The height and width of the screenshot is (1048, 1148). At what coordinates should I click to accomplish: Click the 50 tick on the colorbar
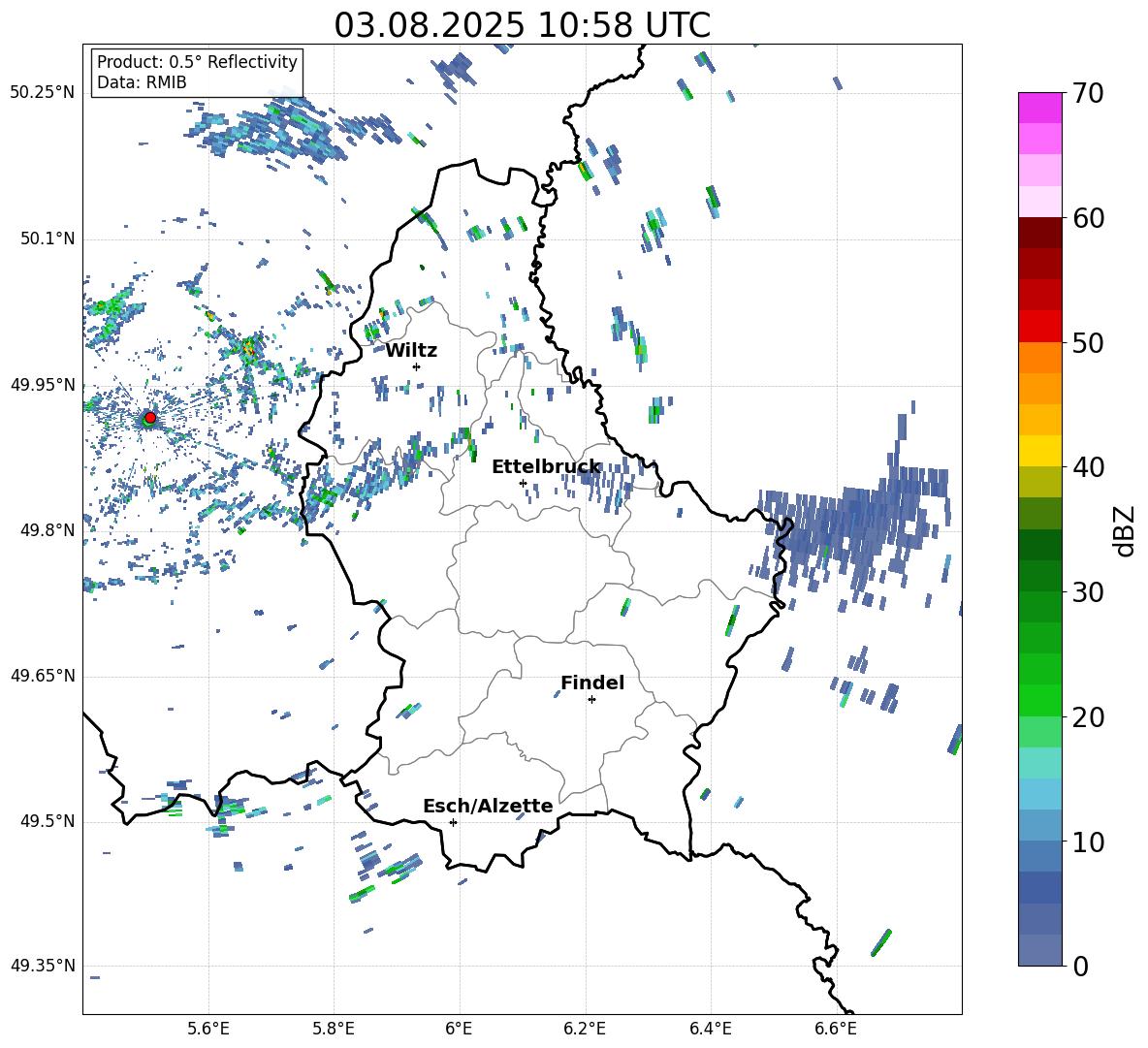coord(1088,342)
